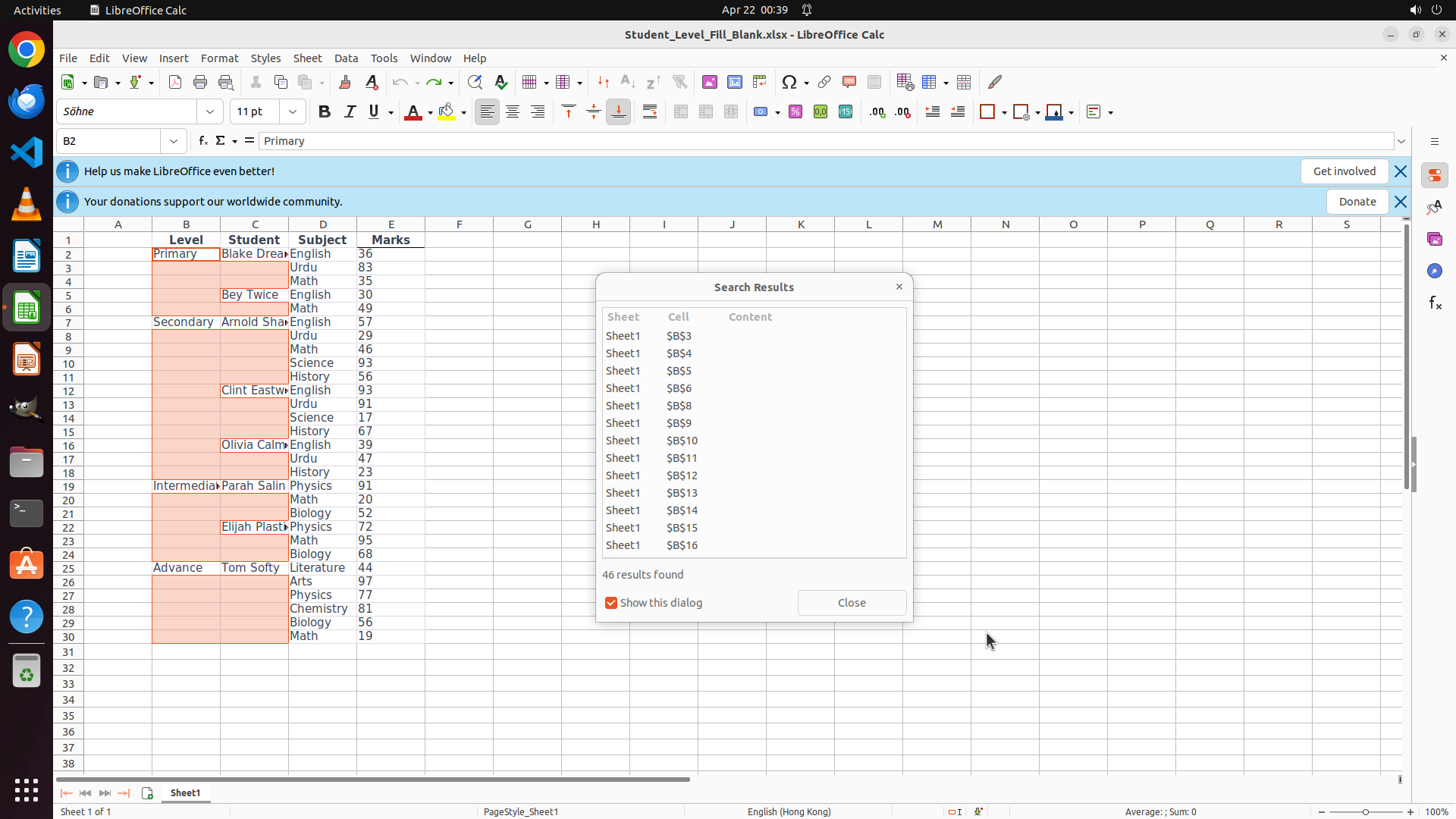Click the Insert Special Character icon
Screen dimensions: 1456x819
(x=789, y=82)
